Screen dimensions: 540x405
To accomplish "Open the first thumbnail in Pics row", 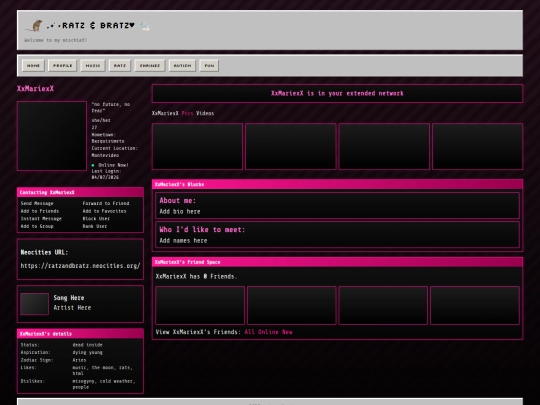I will pyautogui.click(x=197, y=146).
